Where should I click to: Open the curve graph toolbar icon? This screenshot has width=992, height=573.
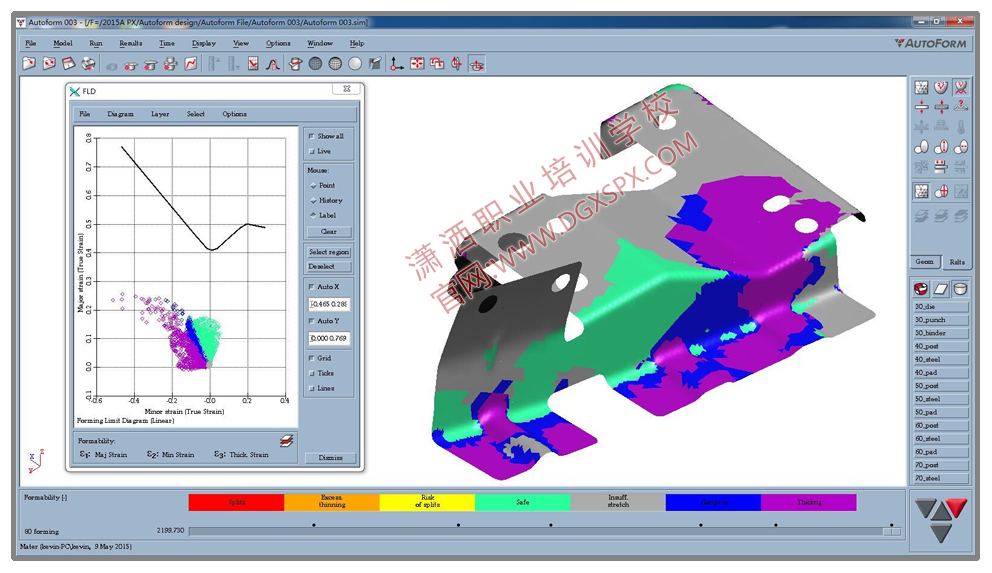[190, 64]
